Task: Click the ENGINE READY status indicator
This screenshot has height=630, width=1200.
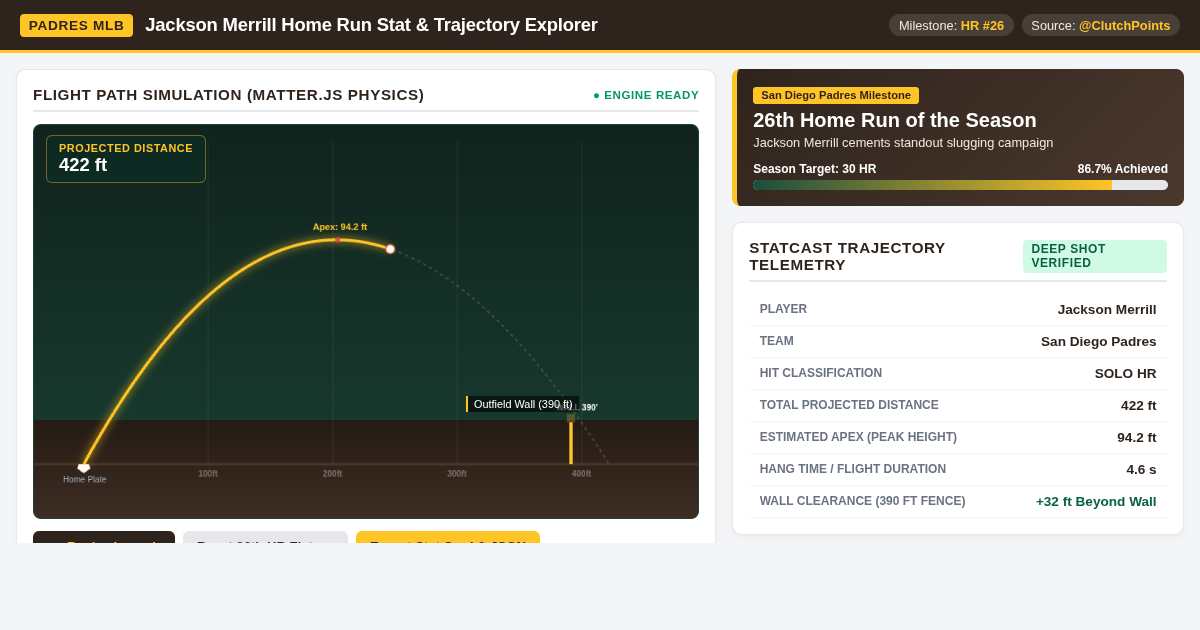Action: point(646,95)
